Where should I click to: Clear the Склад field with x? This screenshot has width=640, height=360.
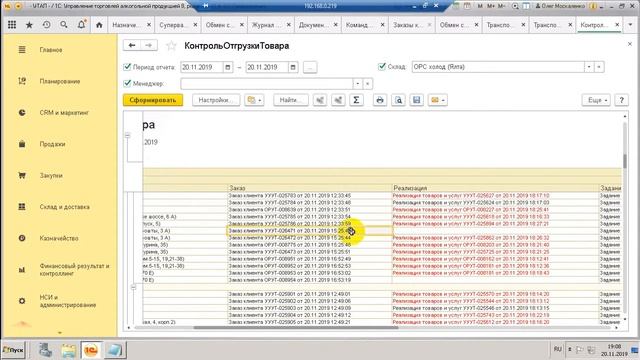pos(599,67)
